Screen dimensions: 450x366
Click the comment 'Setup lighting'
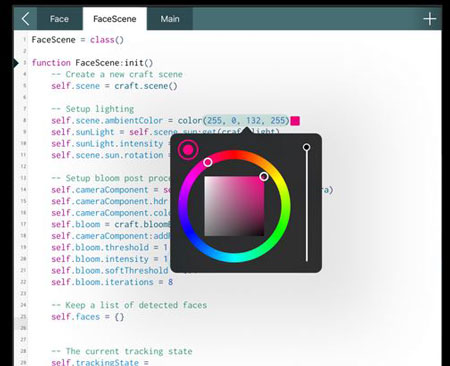point(93,109)
